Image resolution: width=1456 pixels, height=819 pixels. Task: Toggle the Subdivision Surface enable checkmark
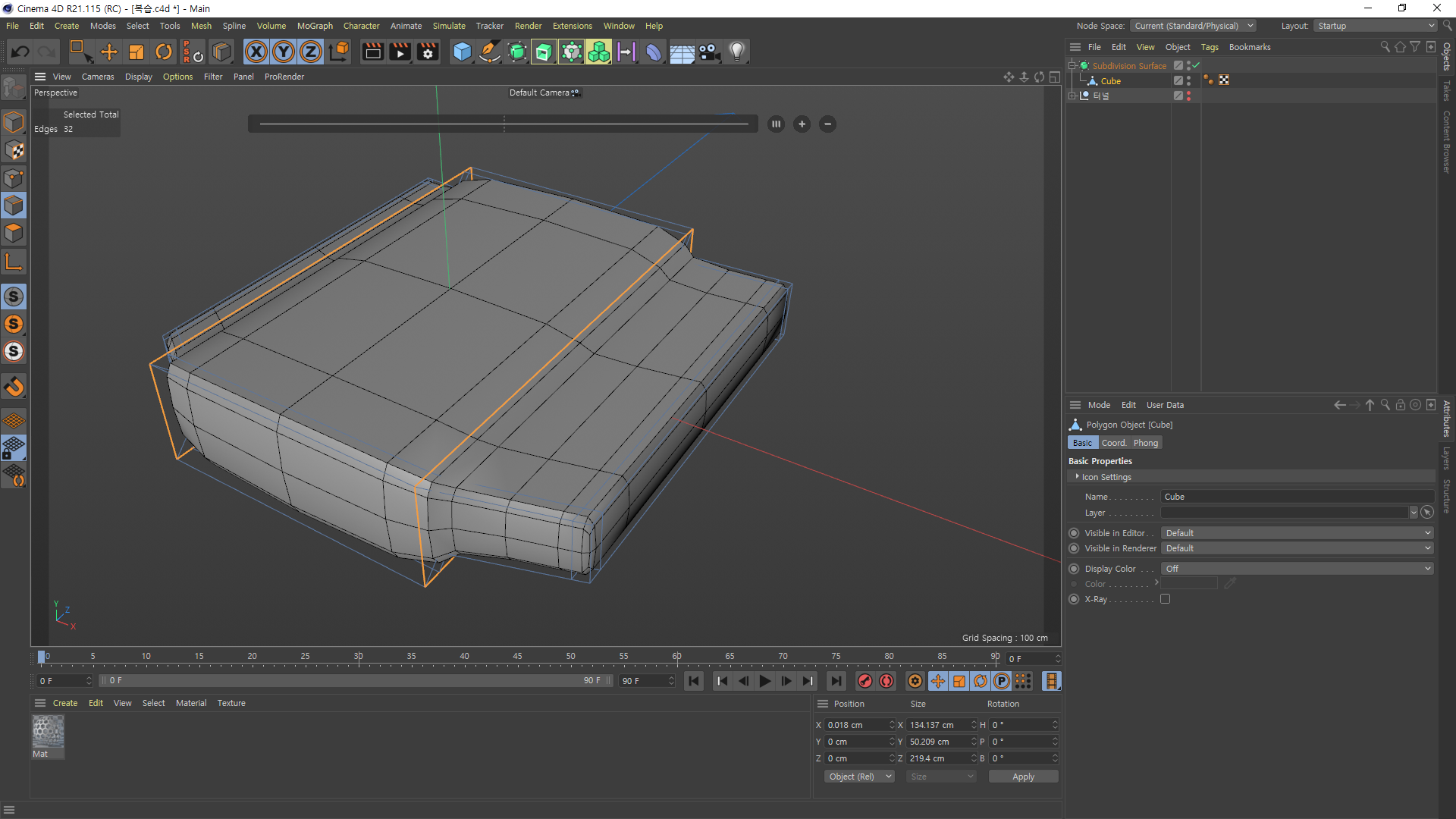click(1197, 66)
